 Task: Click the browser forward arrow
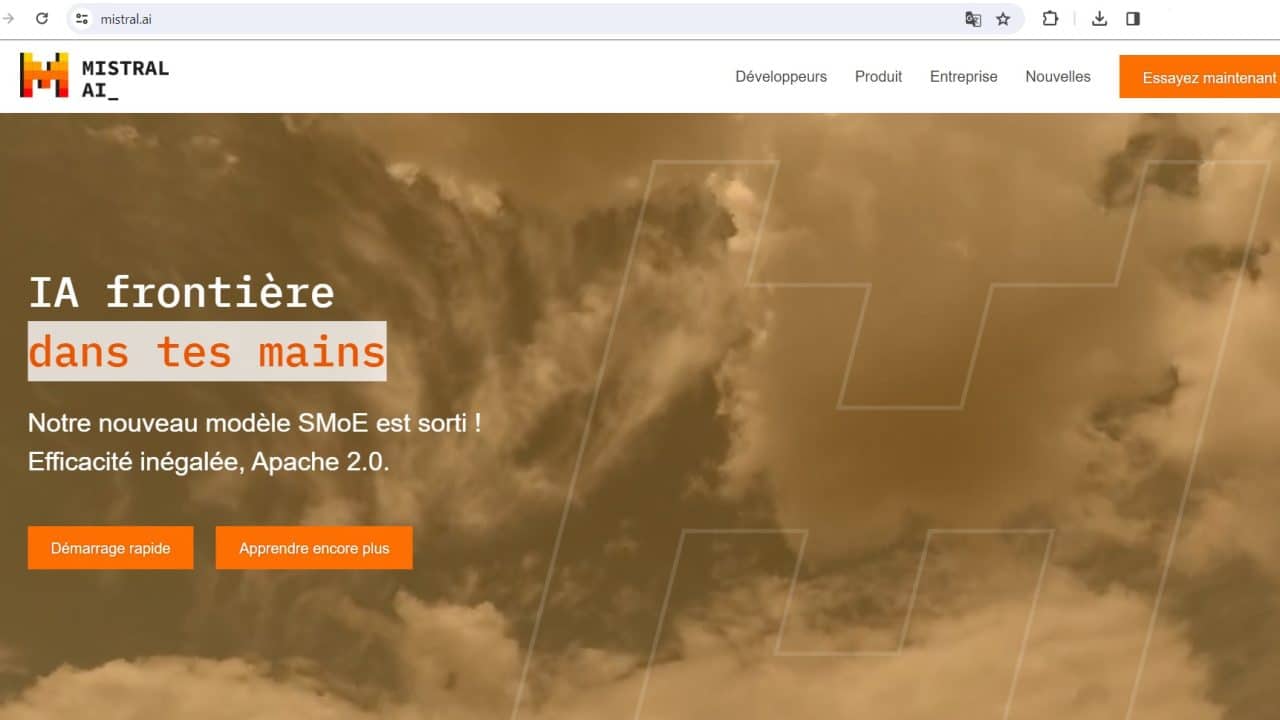[9, 19]
